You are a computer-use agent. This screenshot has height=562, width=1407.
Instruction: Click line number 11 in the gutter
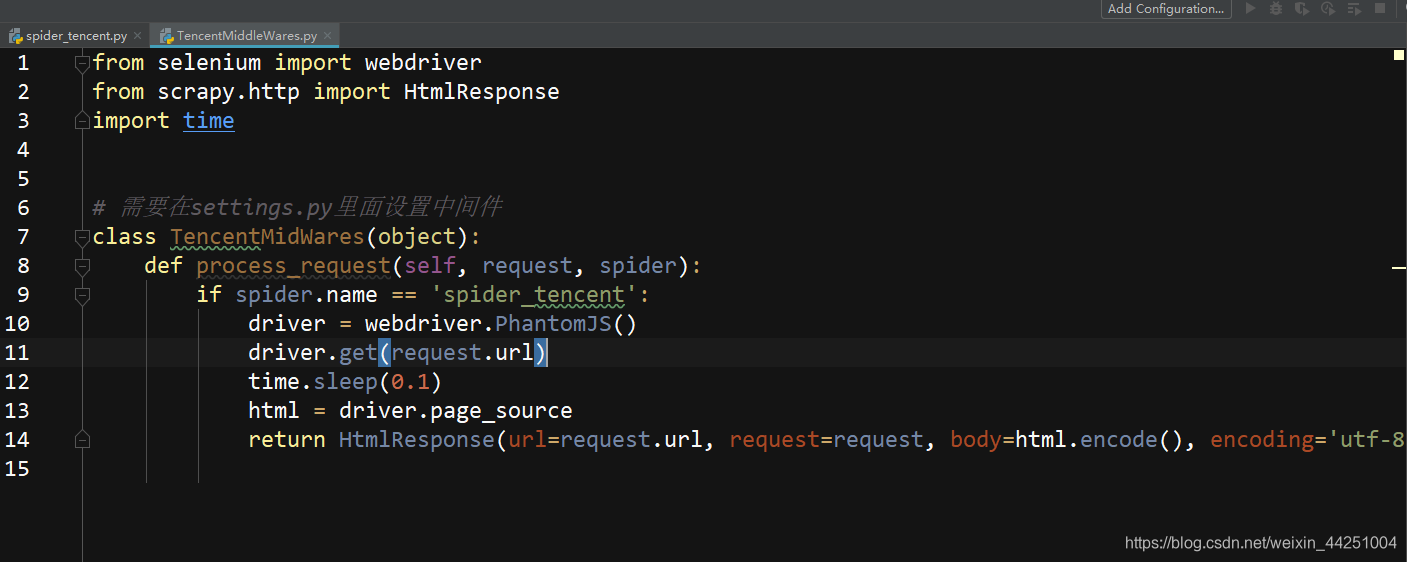(17, 353)
